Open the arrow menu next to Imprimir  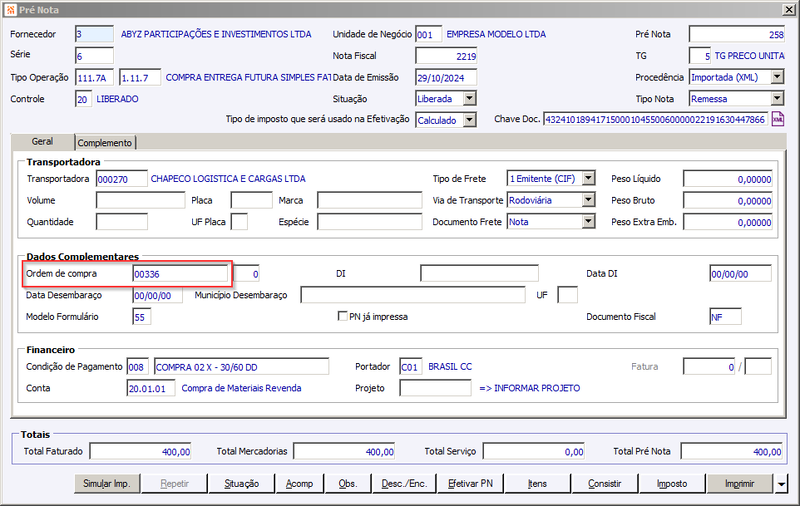781,484
